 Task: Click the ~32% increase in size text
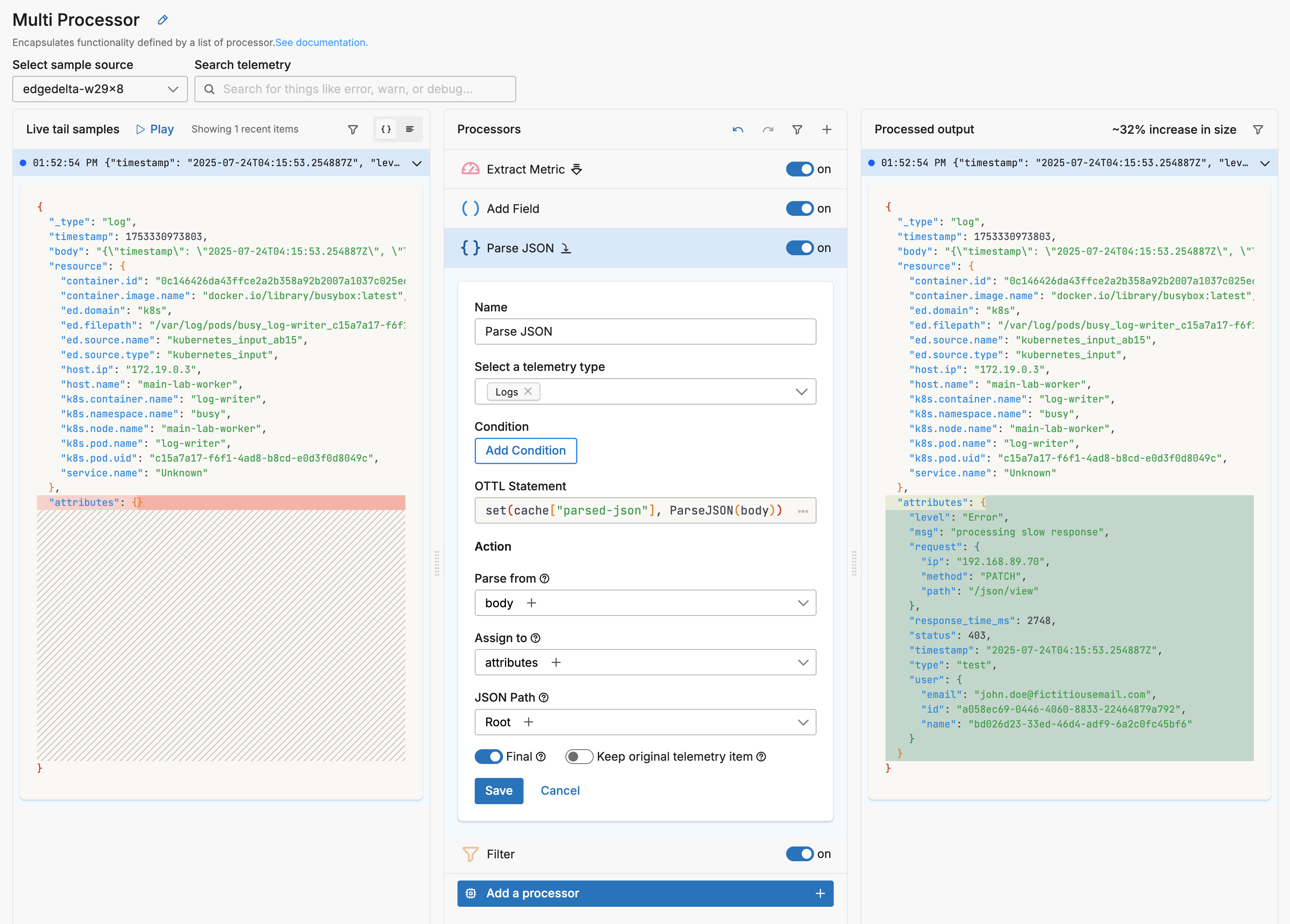pyautogui.click(x=1174, y=130)
